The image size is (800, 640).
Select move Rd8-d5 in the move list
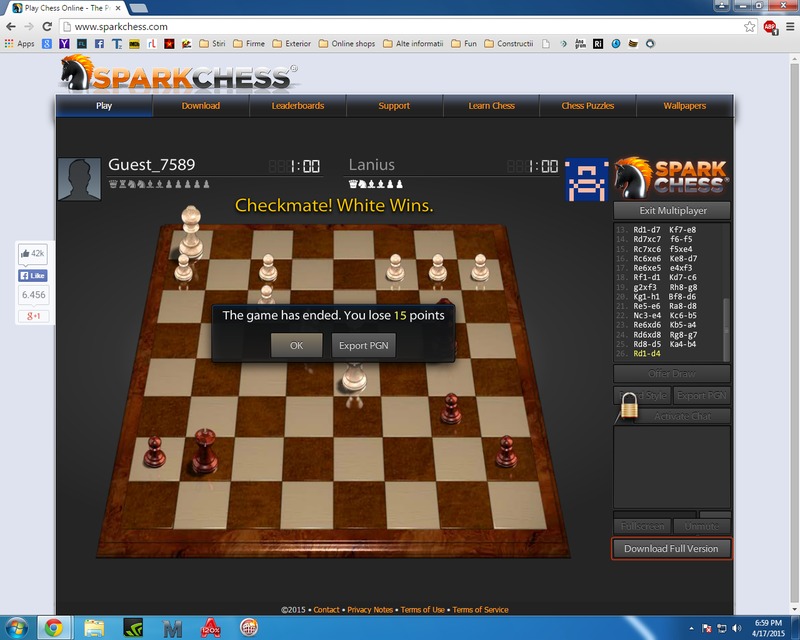[646, 344]
